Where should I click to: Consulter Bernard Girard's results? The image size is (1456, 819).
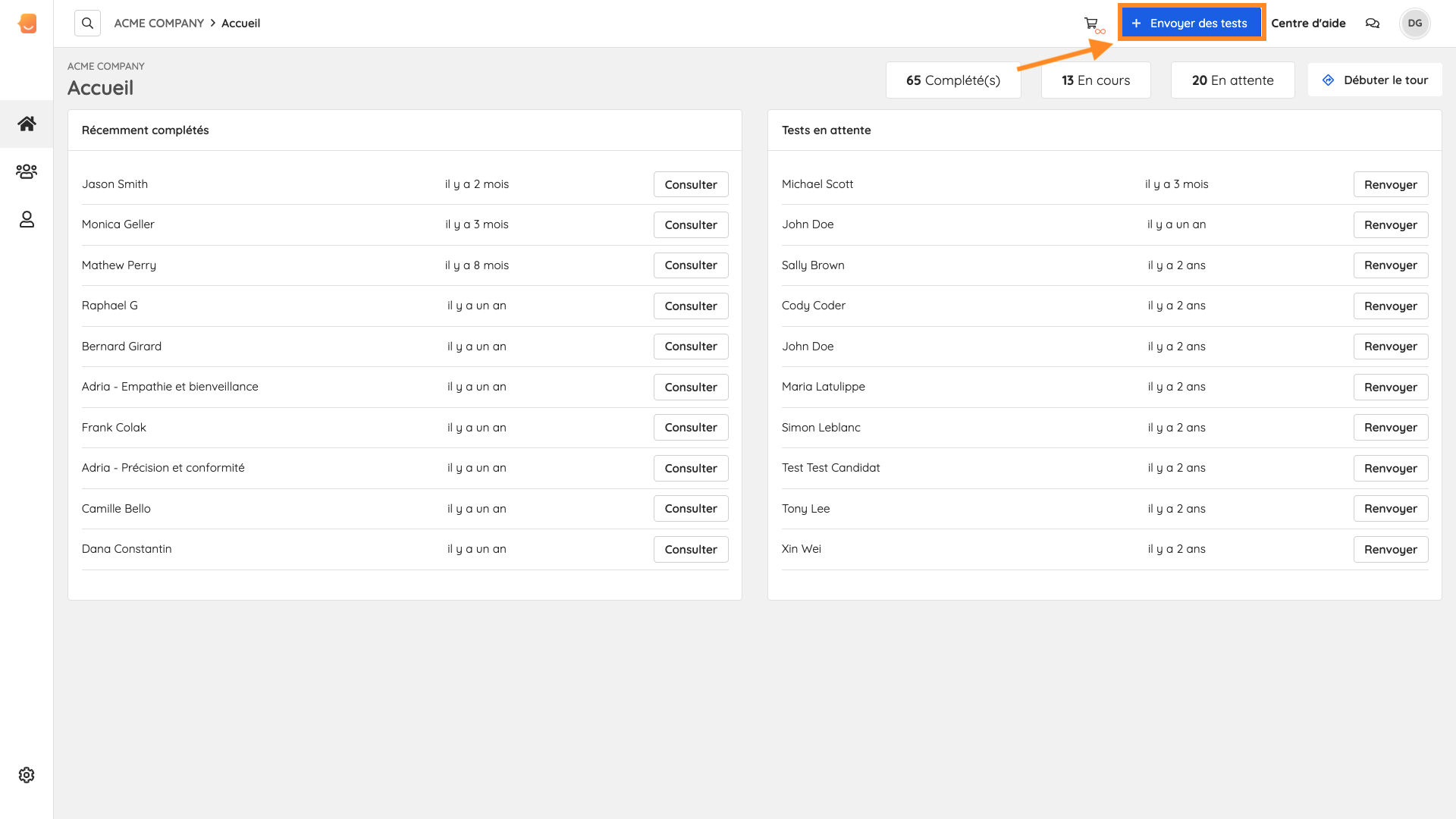(x=691, y=347)
